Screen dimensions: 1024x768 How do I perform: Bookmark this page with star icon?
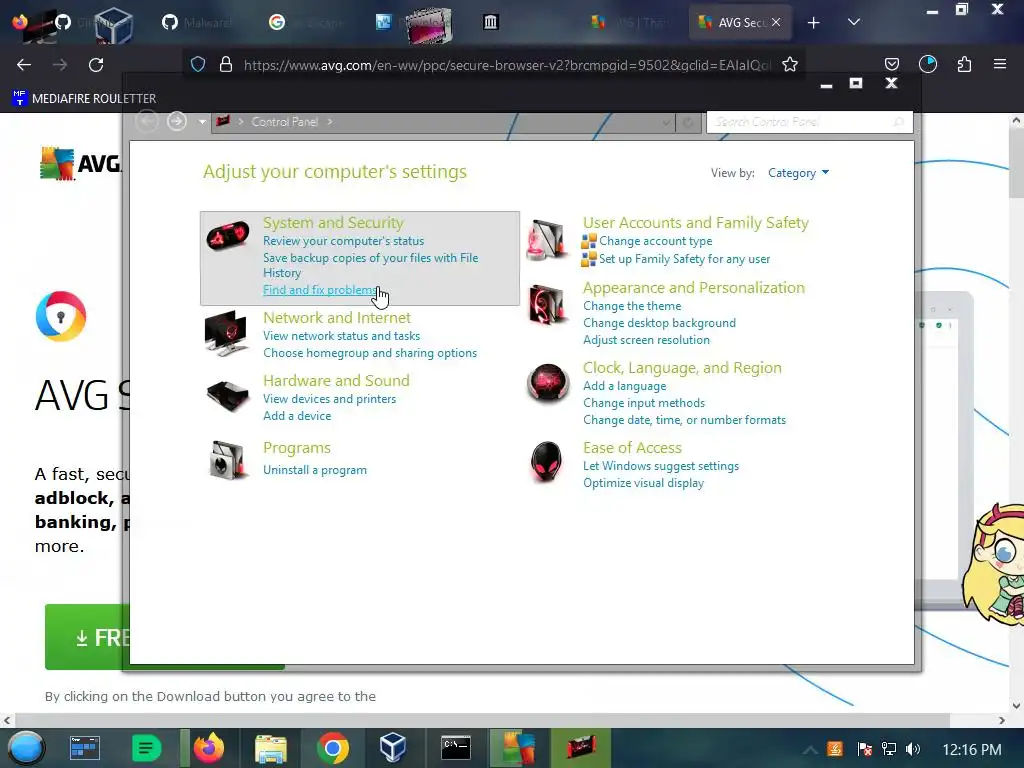(x=790, y=65)
